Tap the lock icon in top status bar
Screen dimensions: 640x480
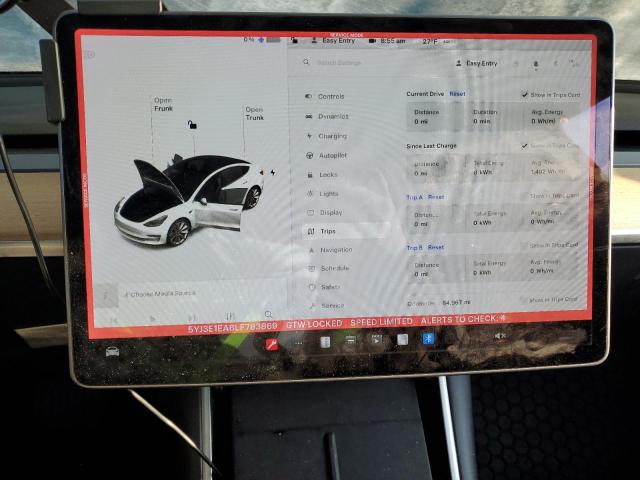point(294,40)
